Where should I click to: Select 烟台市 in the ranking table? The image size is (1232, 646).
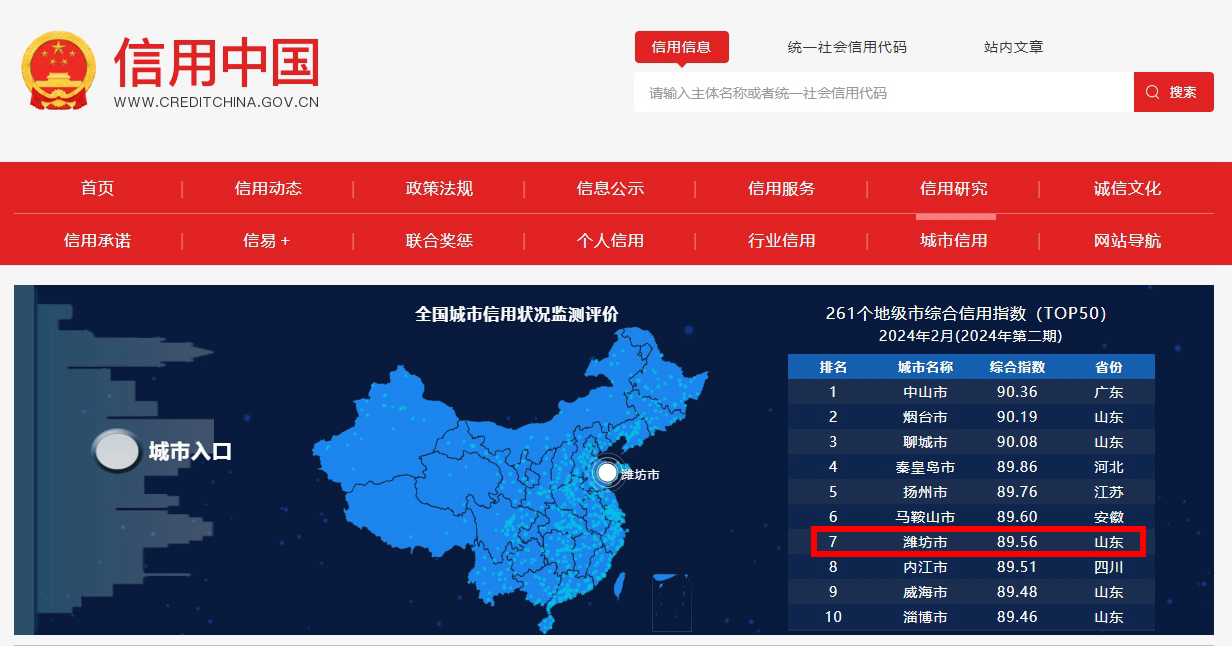point(925,417)
